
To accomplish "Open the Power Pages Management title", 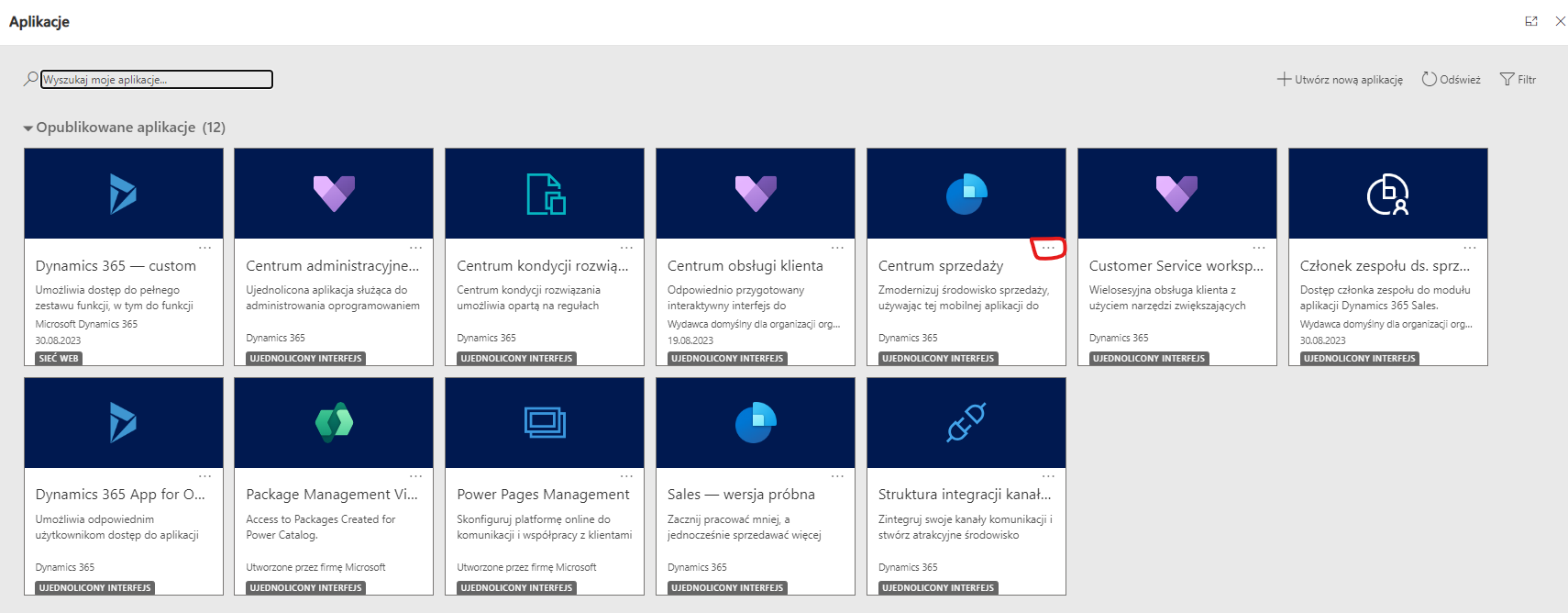I will 543,495.
